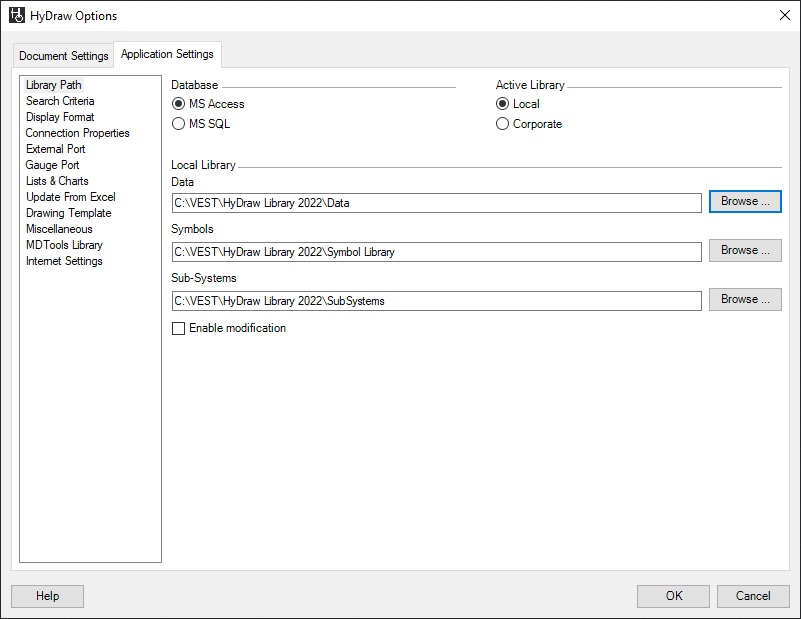The image size is (801, 619).
Task: Switch to the Application Settings tab
Action: pyautogui.click(x=166, y=55)
